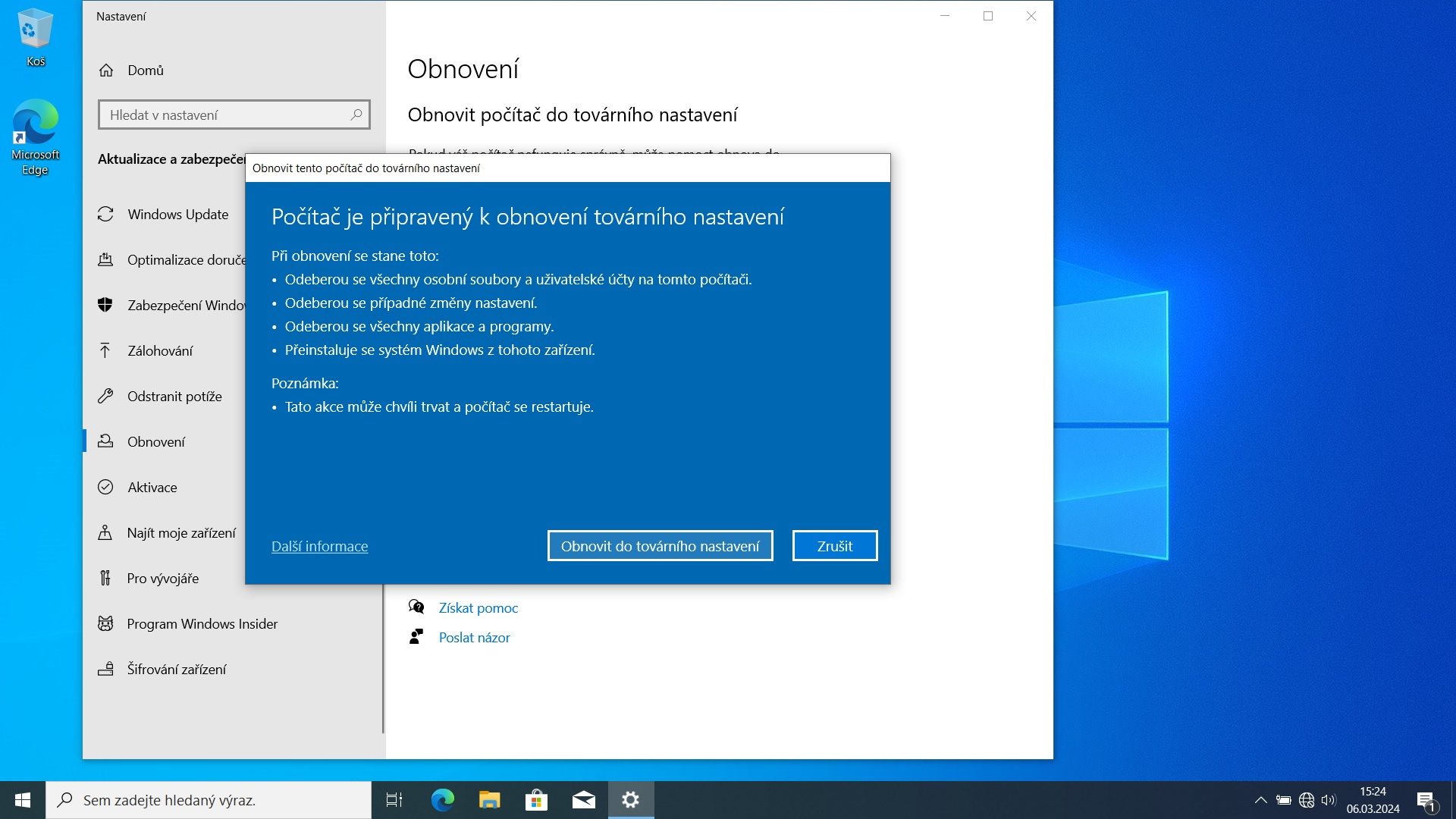The image size is (1456, 819).
Task: Click the battery tray icon
Action: click(x=1284, y=800)
